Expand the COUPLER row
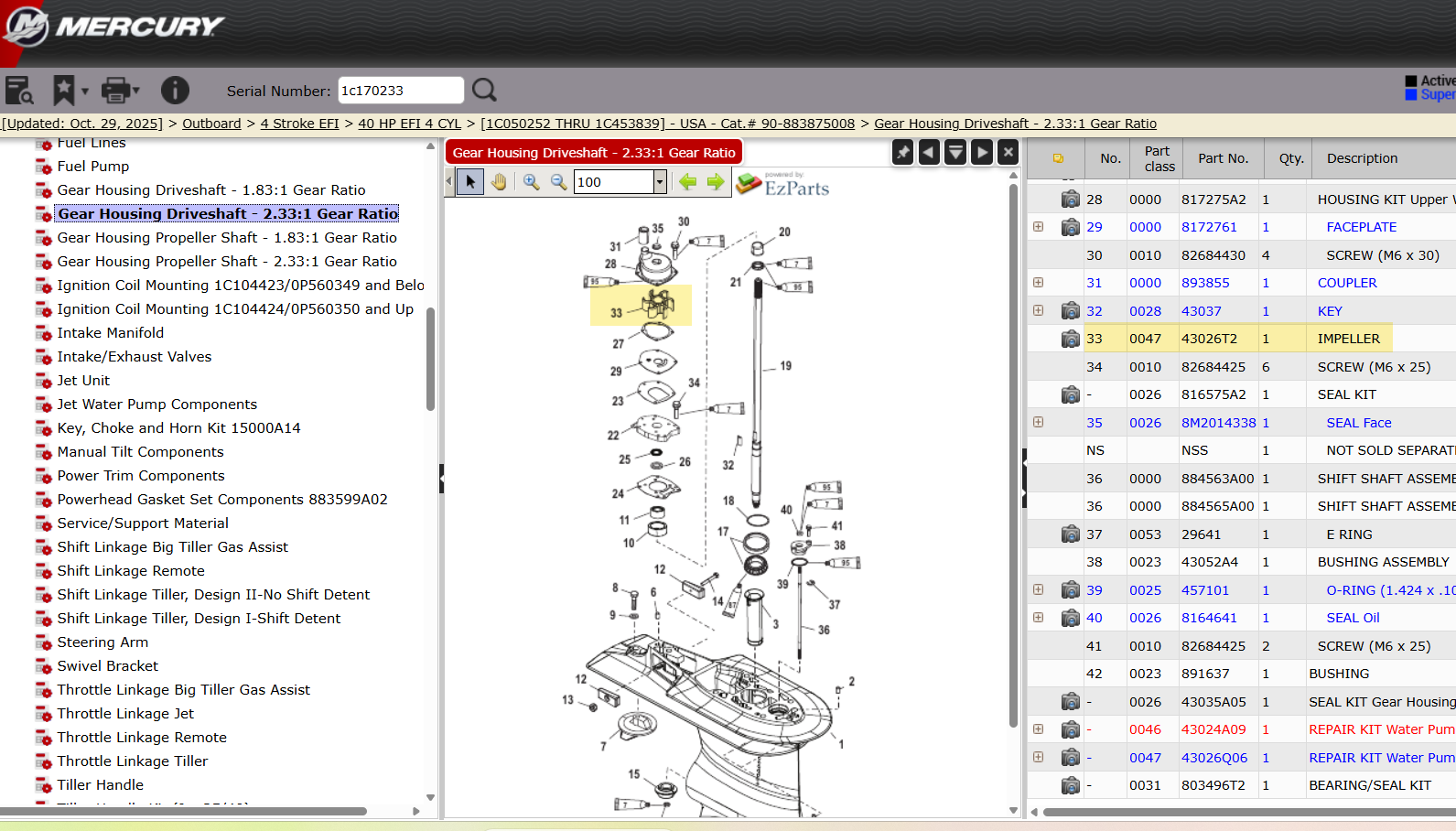The width and height of the screenshot is (1456, 831). pos(1038,283)
